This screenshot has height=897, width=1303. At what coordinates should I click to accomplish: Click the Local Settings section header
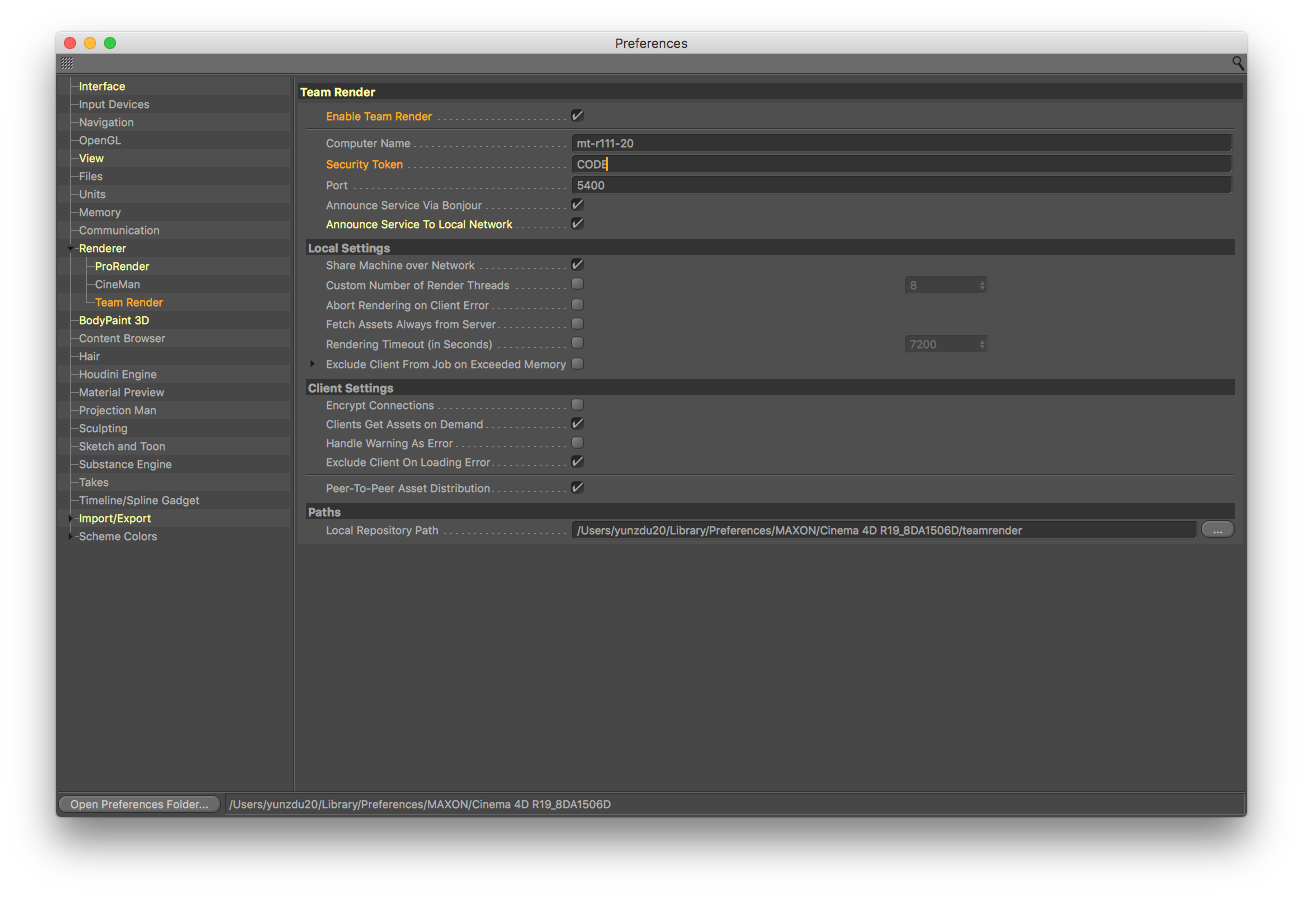point(770,247)
